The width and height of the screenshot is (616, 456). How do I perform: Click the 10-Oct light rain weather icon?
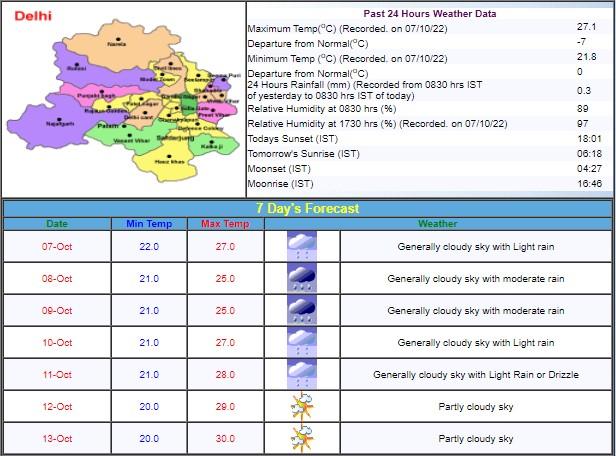[302, 343]
